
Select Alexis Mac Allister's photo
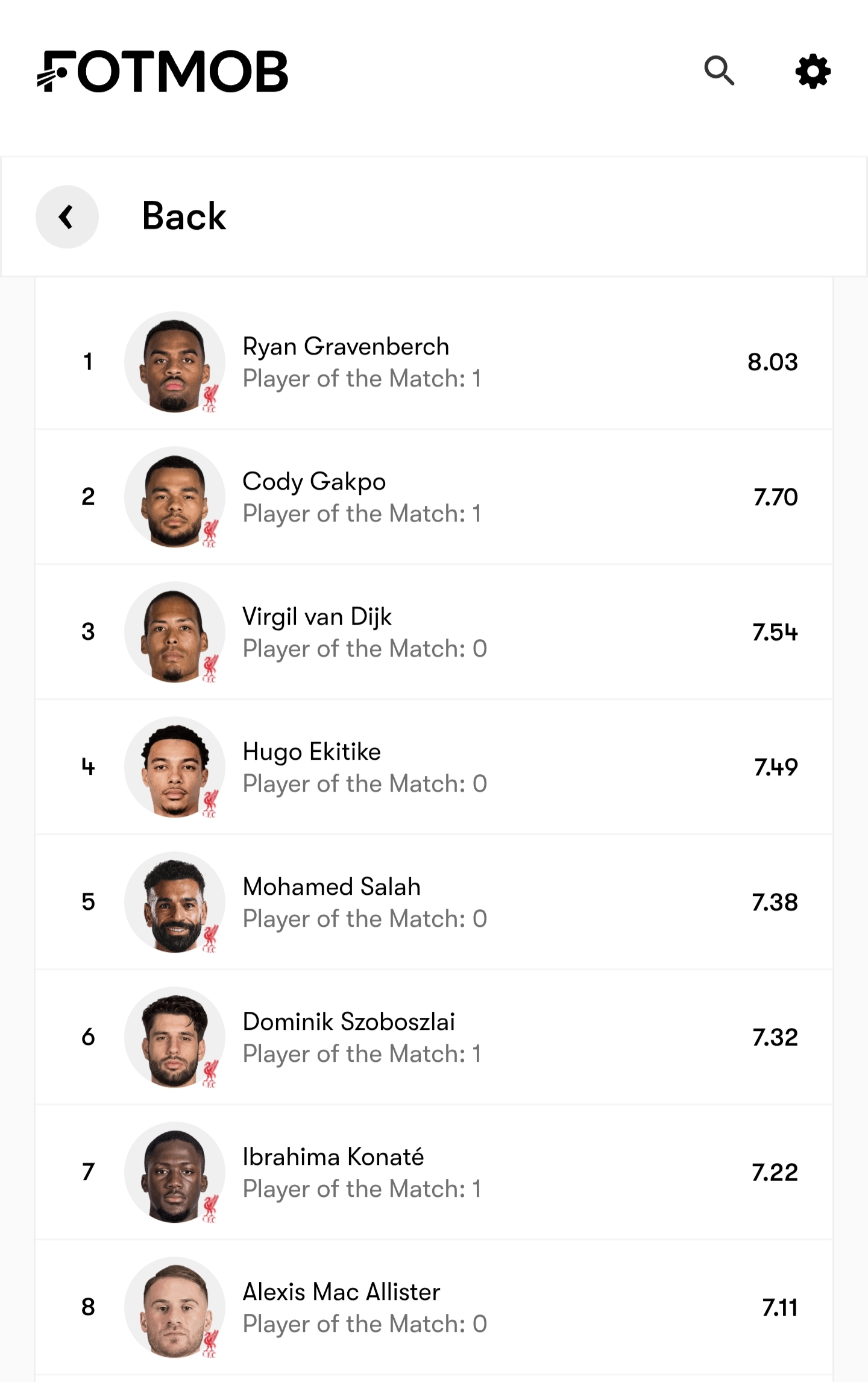click(175, 1307)
